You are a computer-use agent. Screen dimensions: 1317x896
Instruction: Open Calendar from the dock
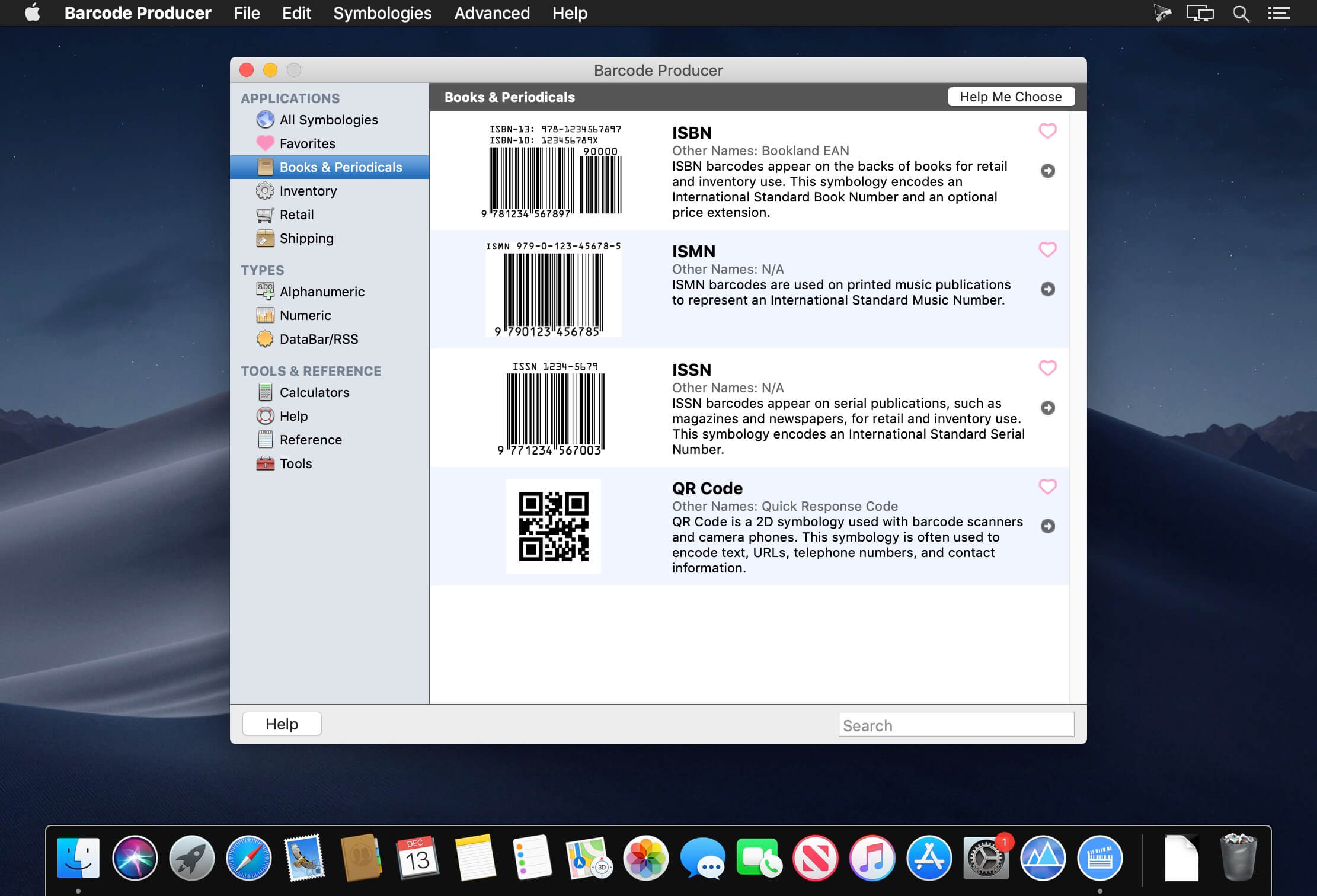[x=417, y=857]
